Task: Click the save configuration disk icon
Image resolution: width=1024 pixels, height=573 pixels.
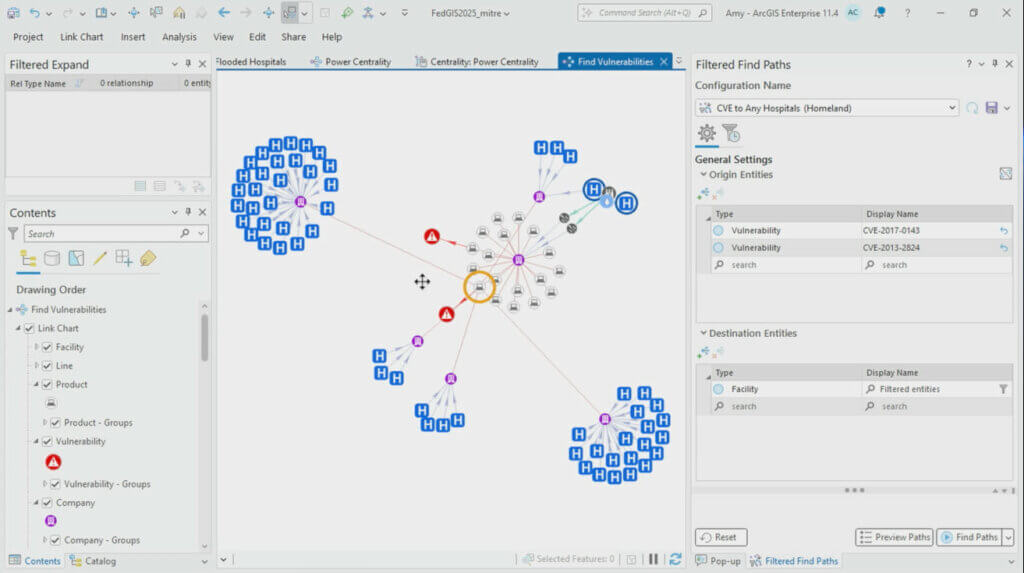Action: pyautogui.click(x=992, y=108)
